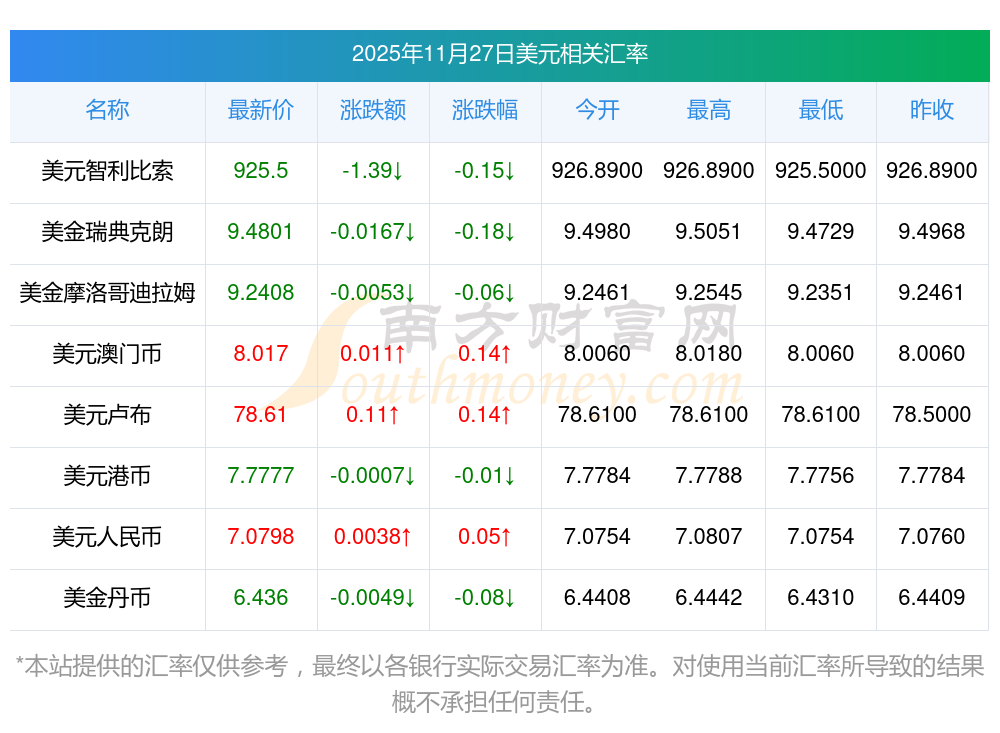Screen dimensions: 1000x733
Task: Select highest value 8.0180
Action: tap(709, 353)
